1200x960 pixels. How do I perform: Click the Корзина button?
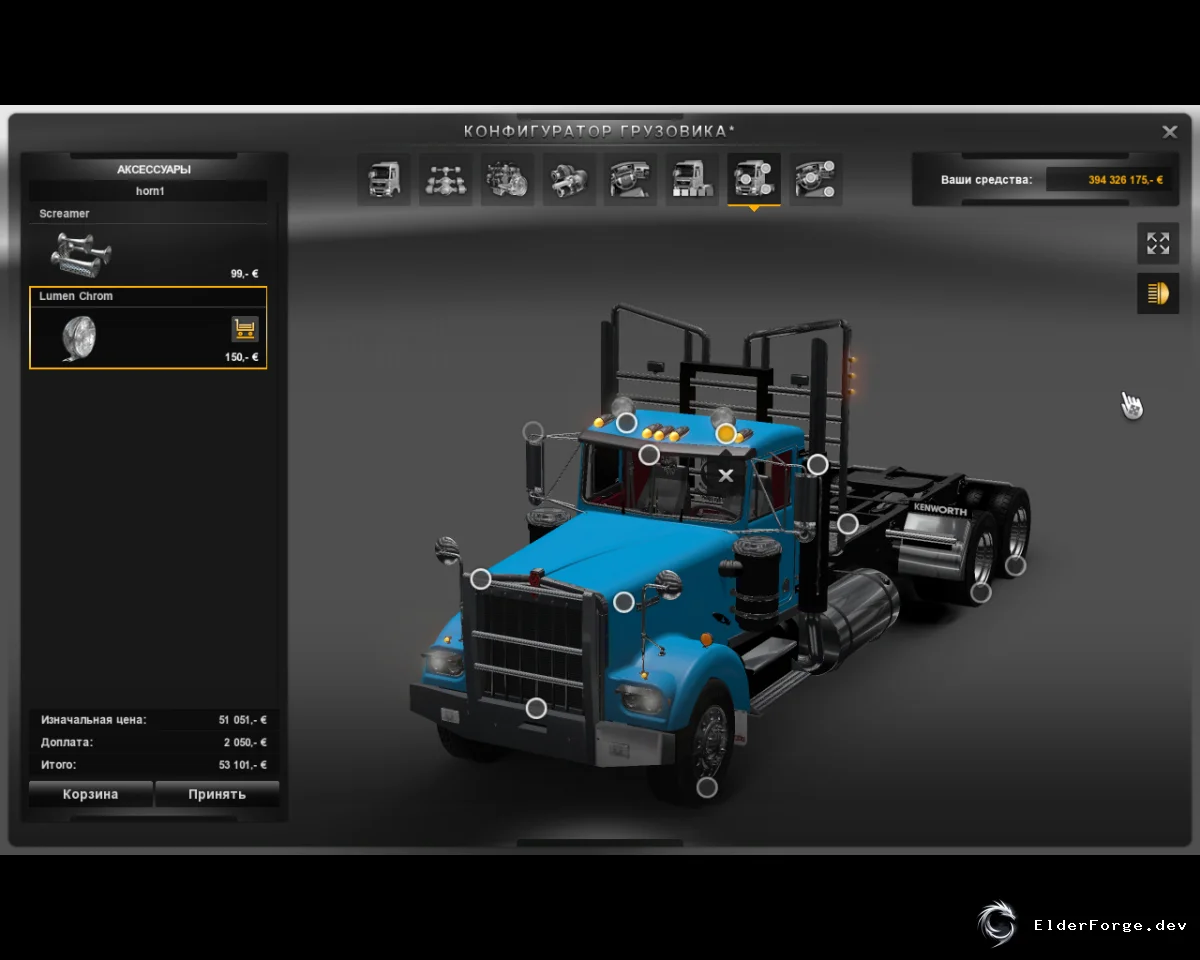pos(91,794)
